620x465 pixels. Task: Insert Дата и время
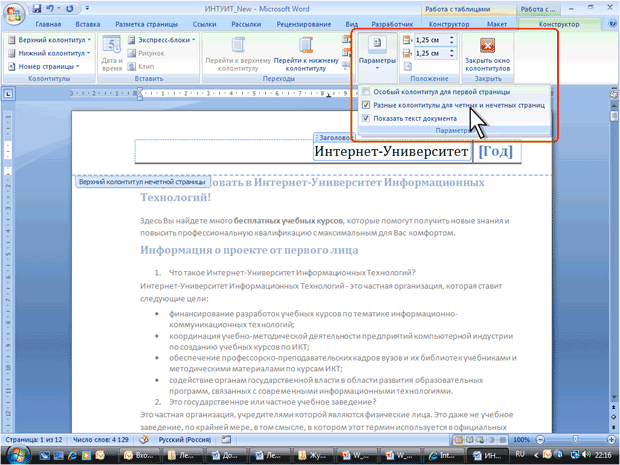tap(112, 53)
